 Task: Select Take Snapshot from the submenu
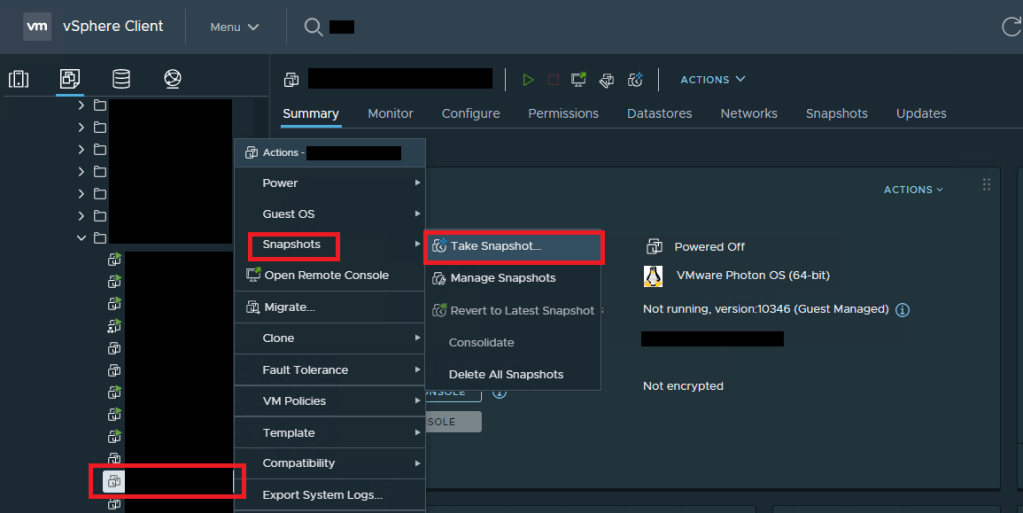coord(495,246)
